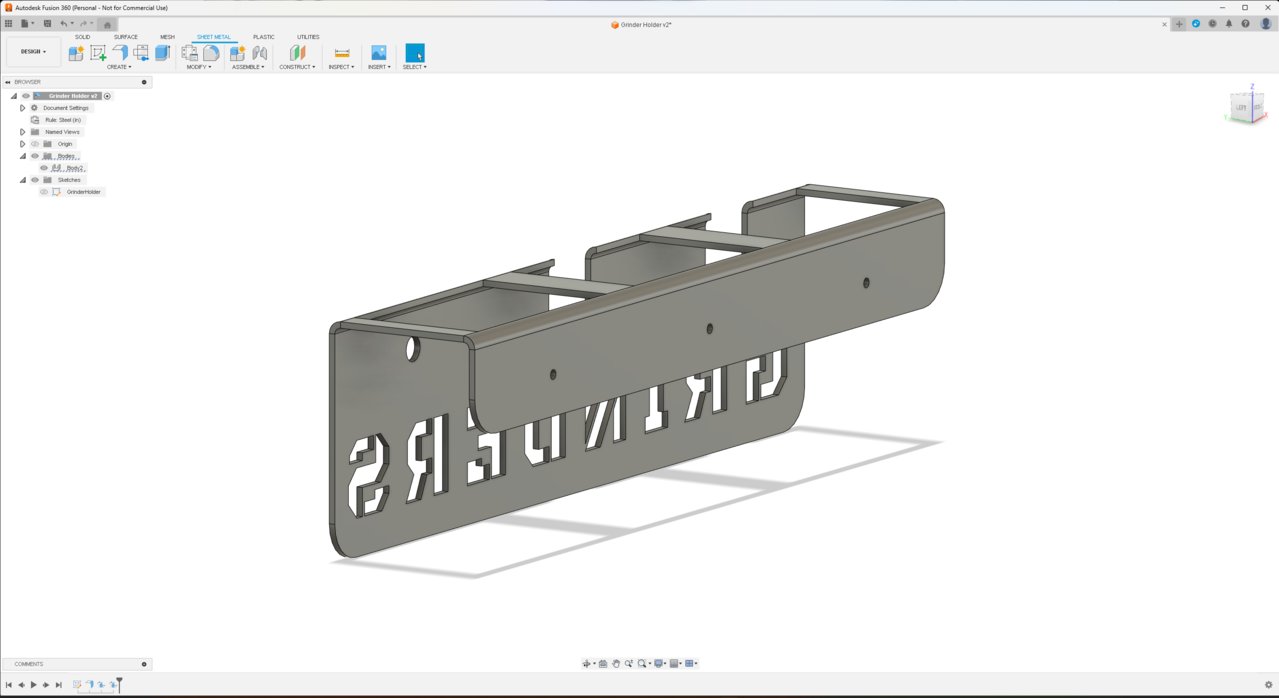Go to the Home tab icon

[x=108, y=25]
